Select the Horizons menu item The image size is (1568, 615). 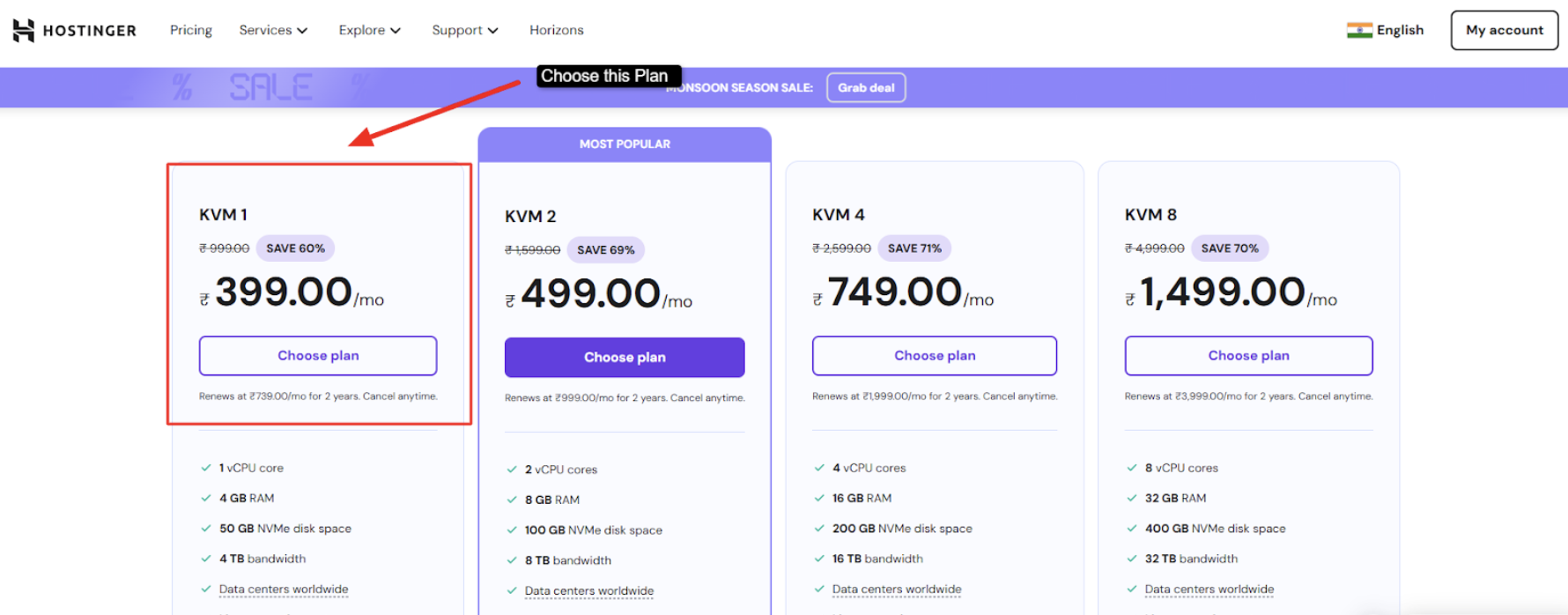557,29
